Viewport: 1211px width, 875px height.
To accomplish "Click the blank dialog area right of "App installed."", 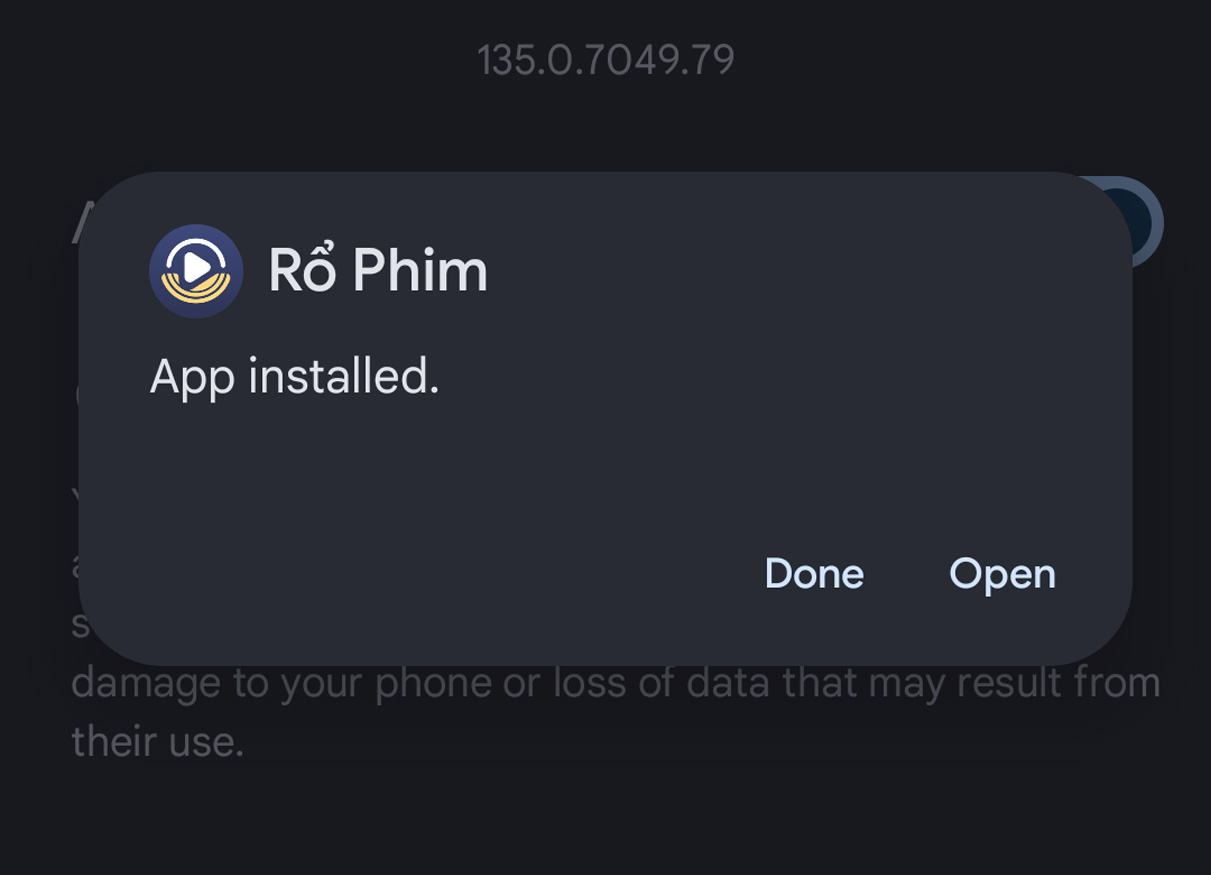I will point(780,379).
